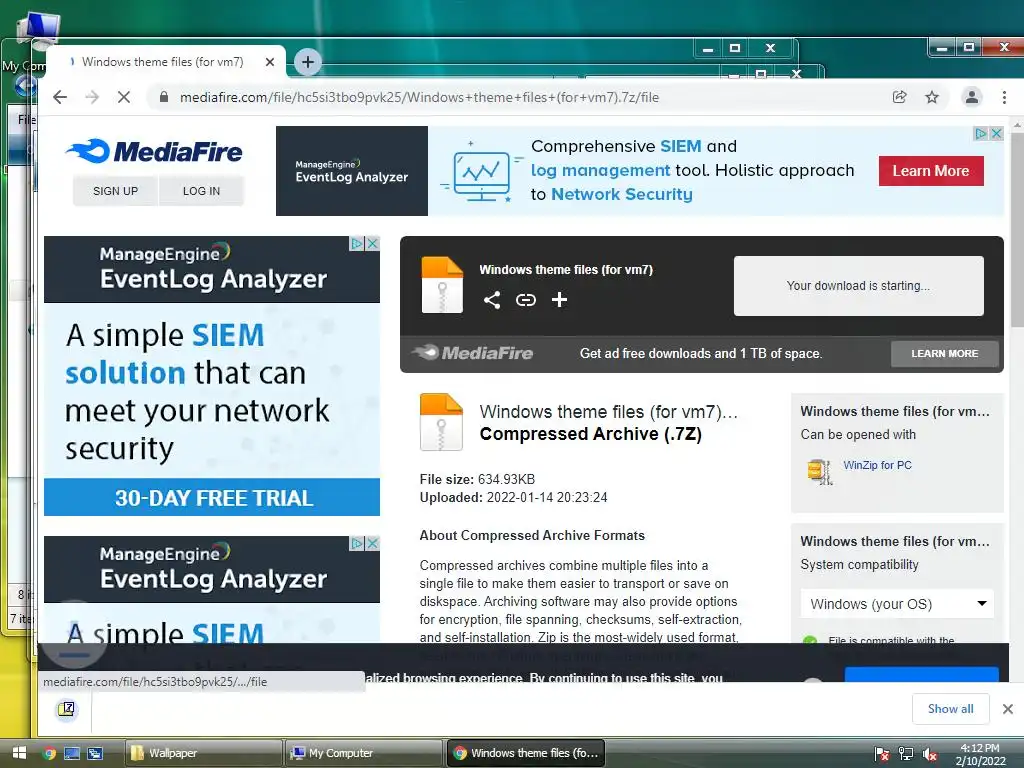View site security lock info
Screen dimensions: 1024x768
coord(164,97)
